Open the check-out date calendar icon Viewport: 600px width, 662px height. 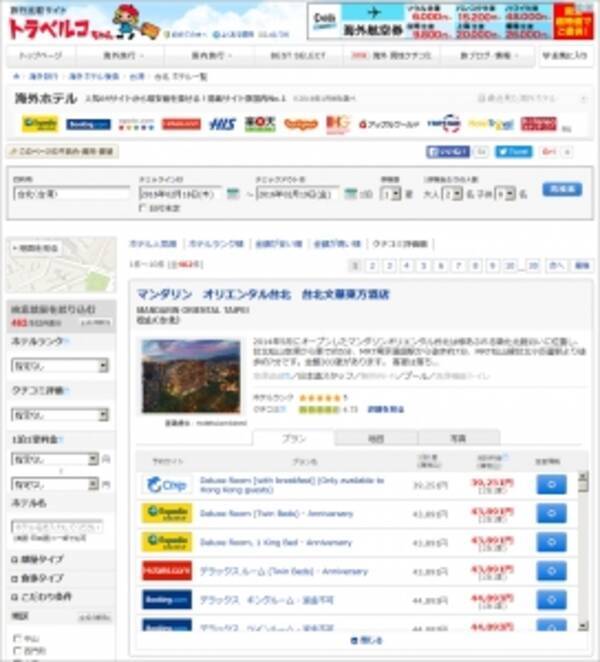pos(351,193)
